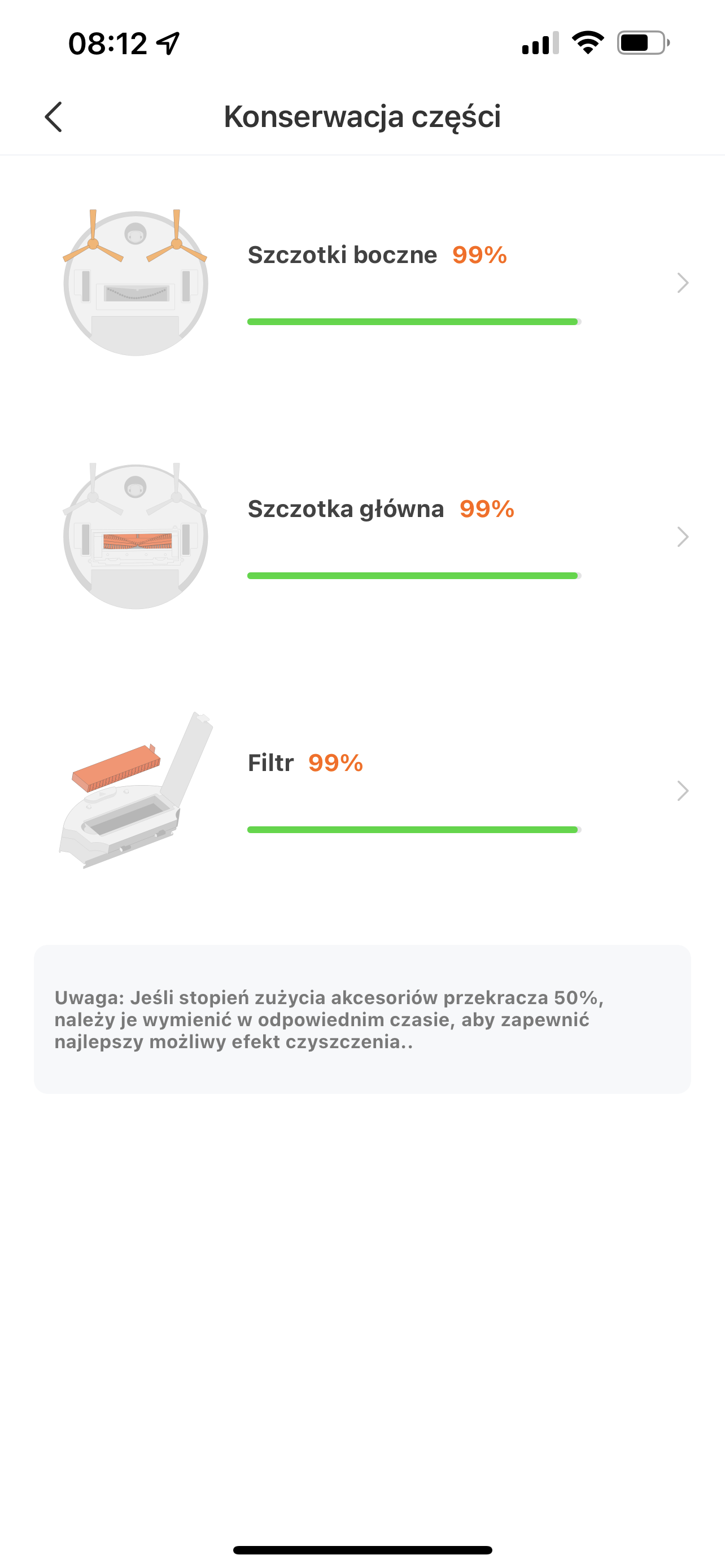This screenshot has width=725, height=1568.
Task: Open the Filtr label
Action: (271, 763)
